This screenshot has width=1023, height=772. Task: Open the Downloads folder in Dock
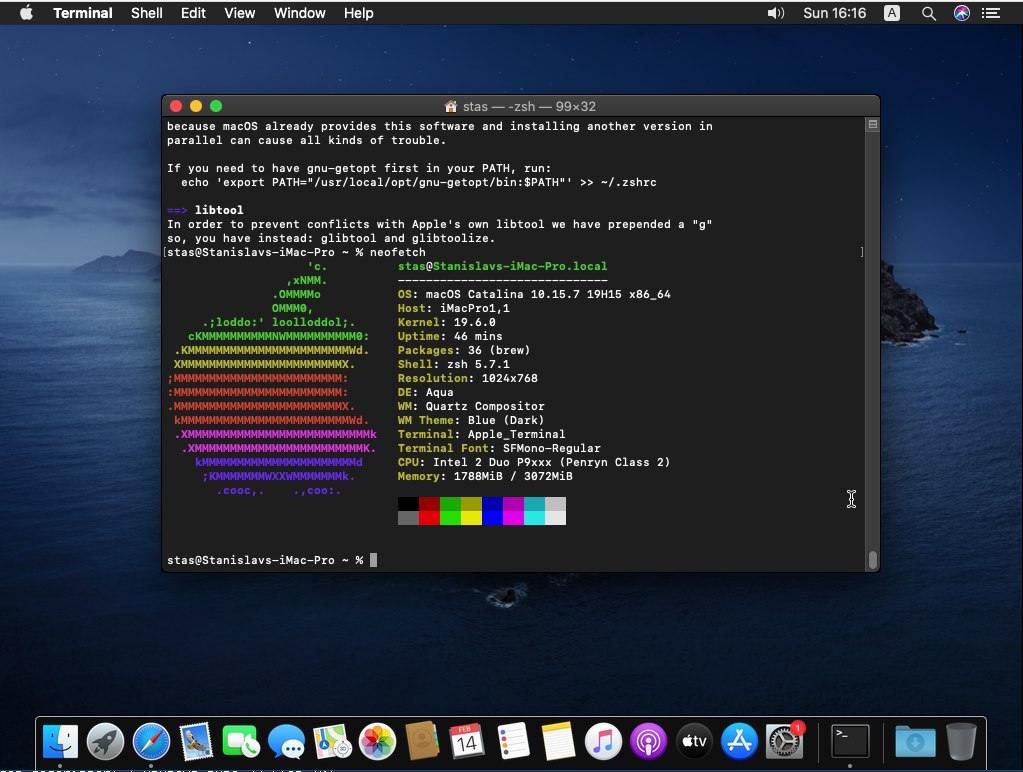click(915, 742)
